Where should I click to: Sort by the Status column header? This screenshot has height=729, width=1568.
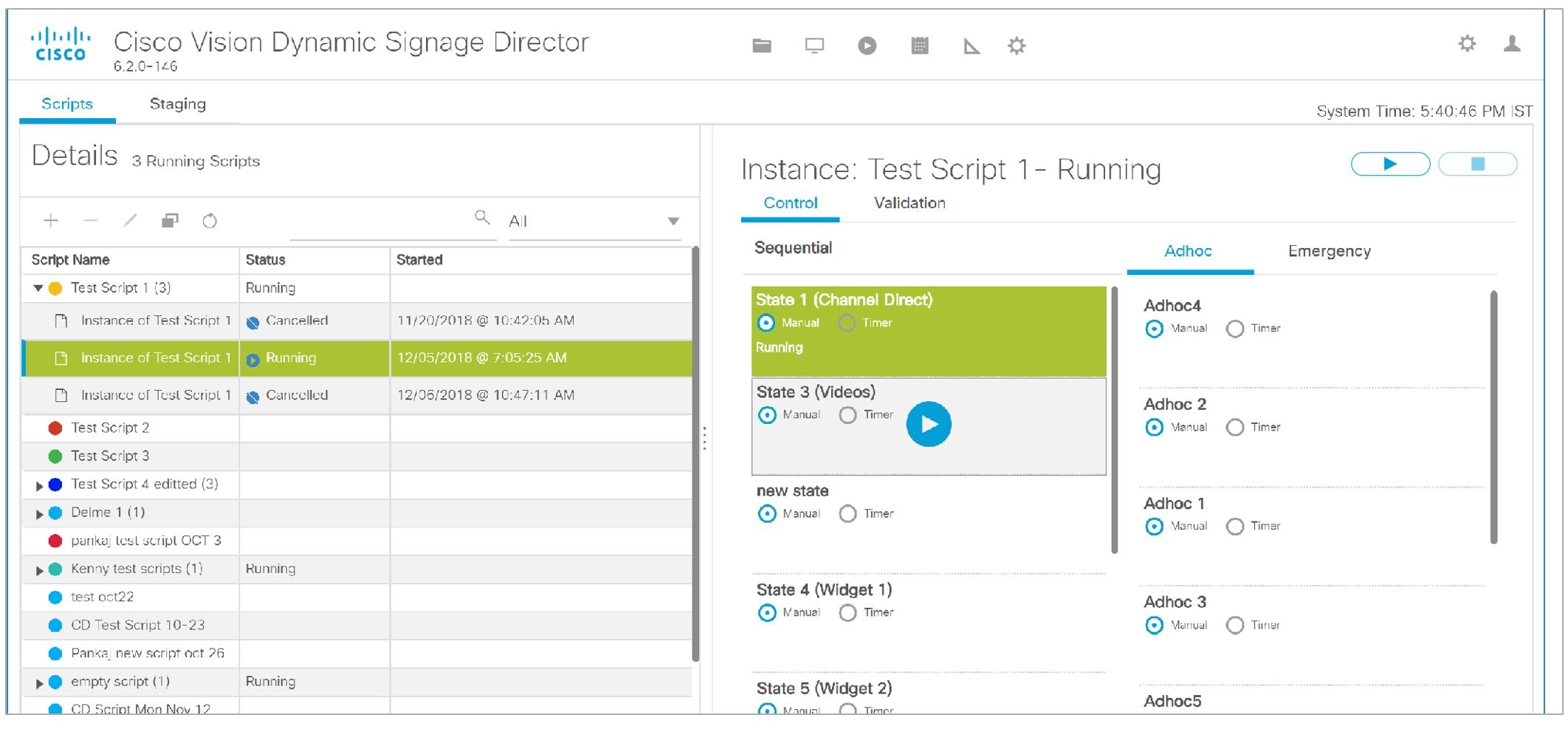click(314, 260)
